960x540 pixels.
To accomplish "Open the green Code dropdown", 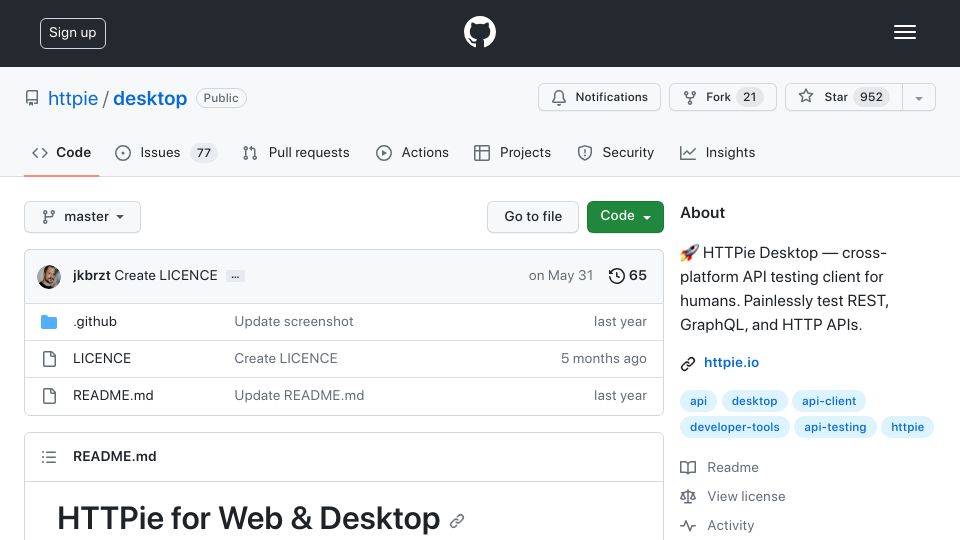I will tap(625, 217).
